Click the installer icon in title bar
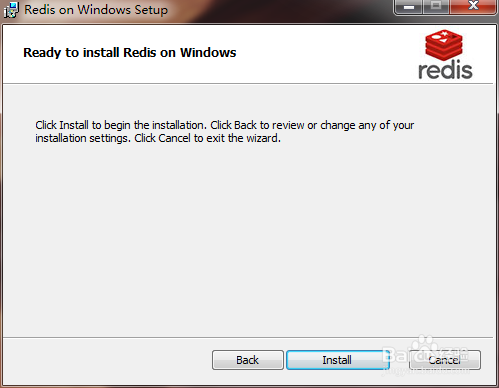The width and height of the screenshot is (499, 388). click(11, 10)
